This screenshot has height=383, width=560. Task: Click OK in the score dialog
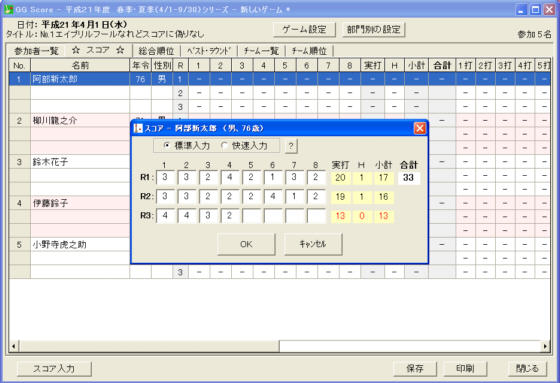tap(246, 244)
